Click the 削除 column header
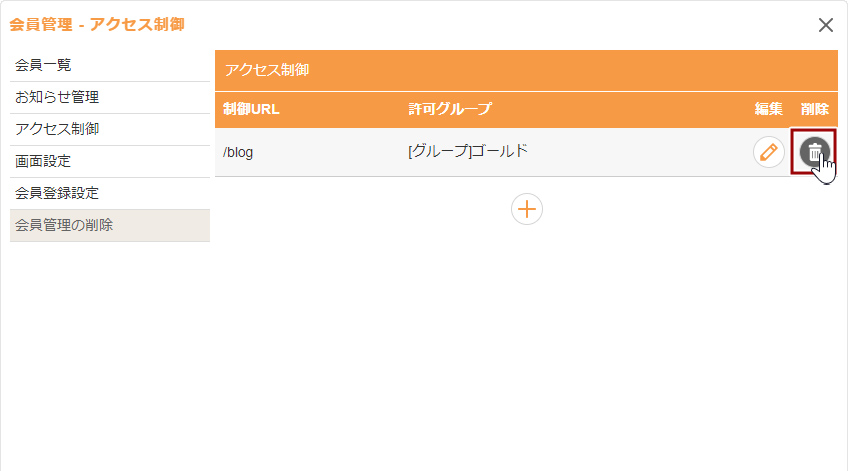Viewport: 848px width, 471px height. [814, 109]
